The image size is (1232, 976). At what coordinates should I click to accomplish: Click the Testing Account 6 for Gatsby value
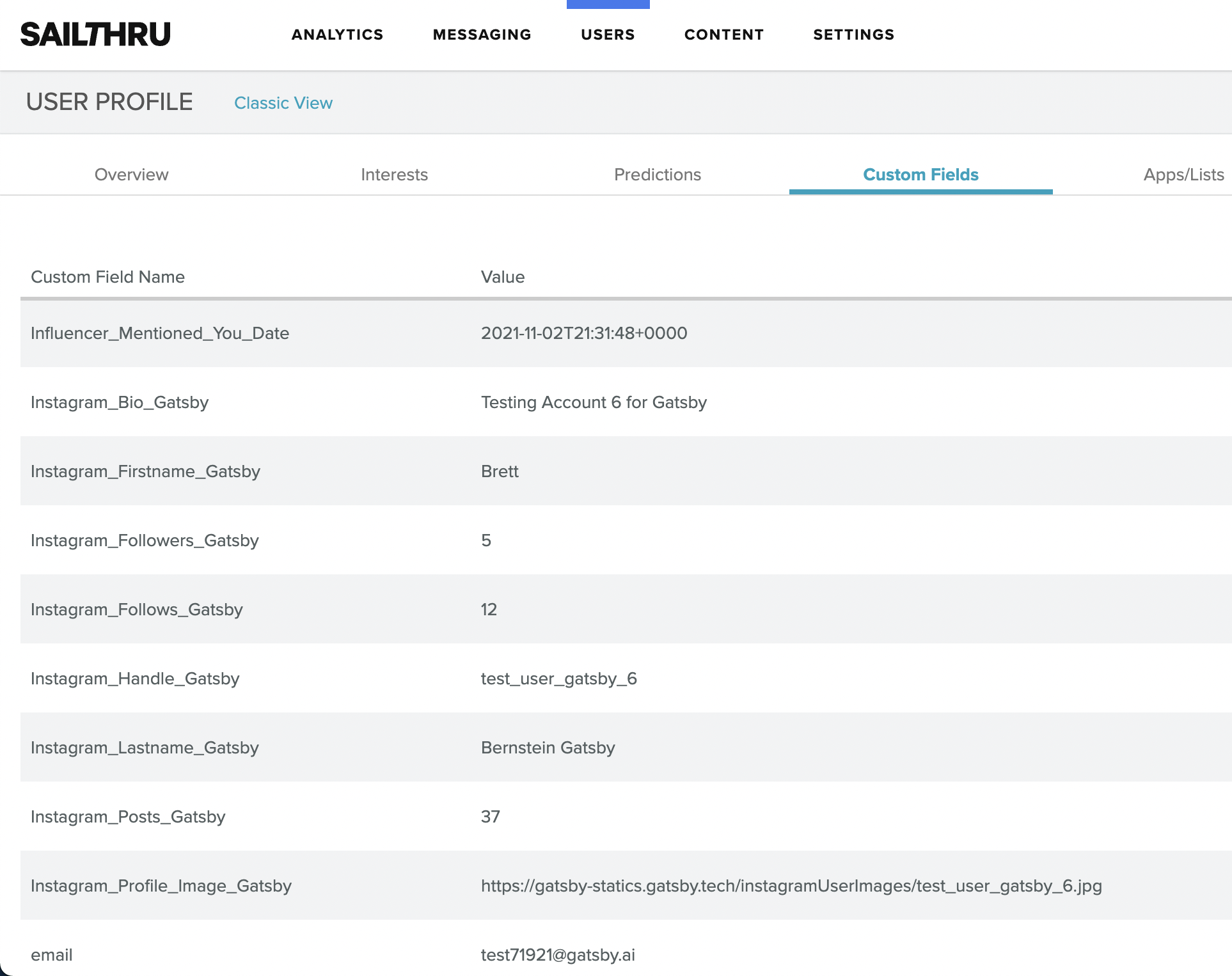594,402
